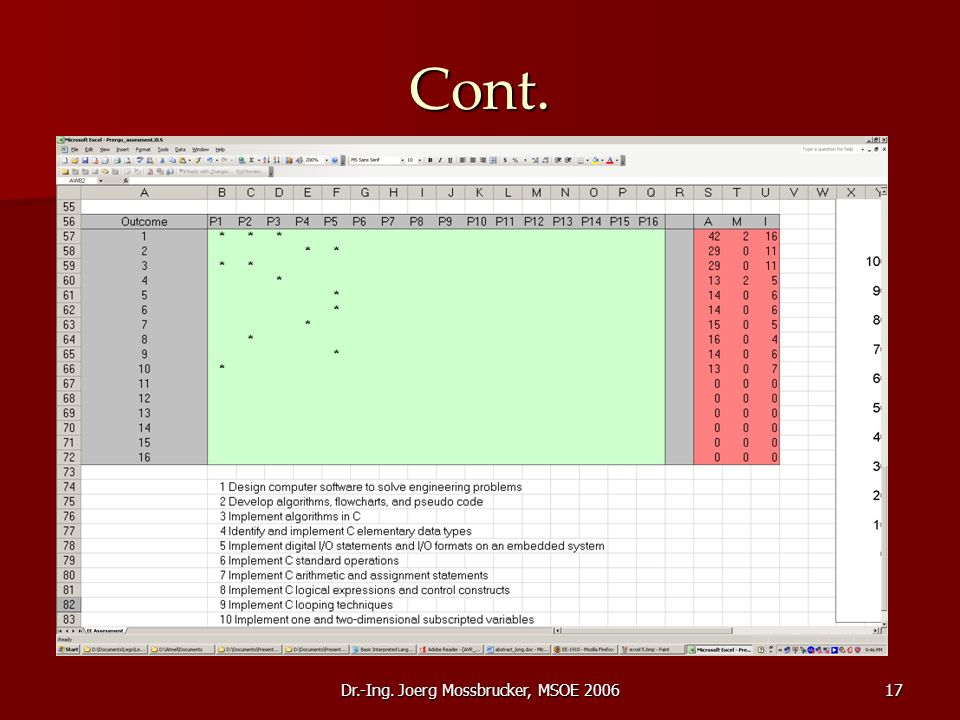Click the Print icon in toolbar
This screenshot has width=960, height=720.
coord(118,160)
